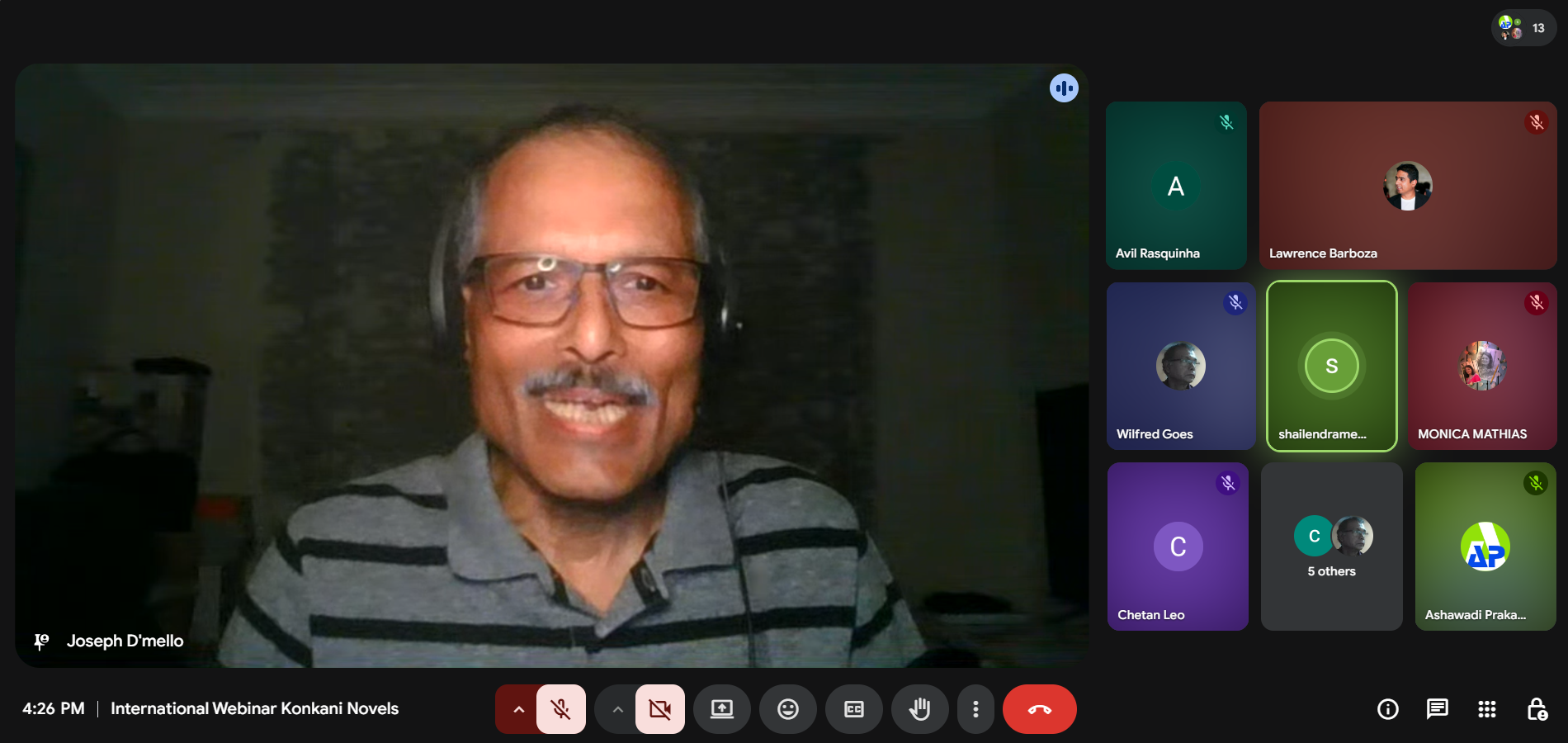This screenshot has width=1568, height=743.
Task: Leave the call with red hang-up button
Action: coord(1039,709)
